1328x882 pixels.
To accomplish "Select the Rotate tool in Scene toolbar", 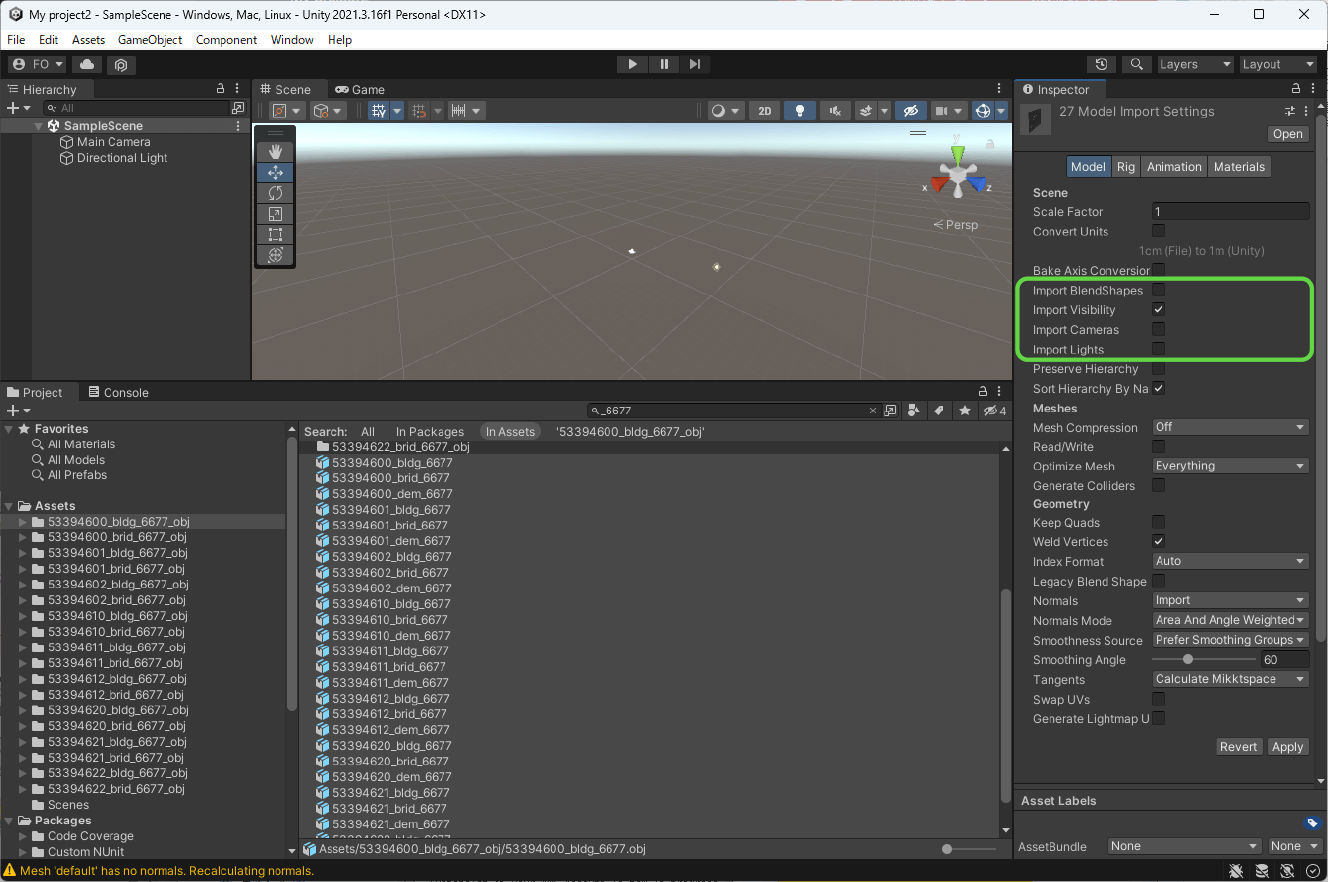I will click(x=275, y=193).
